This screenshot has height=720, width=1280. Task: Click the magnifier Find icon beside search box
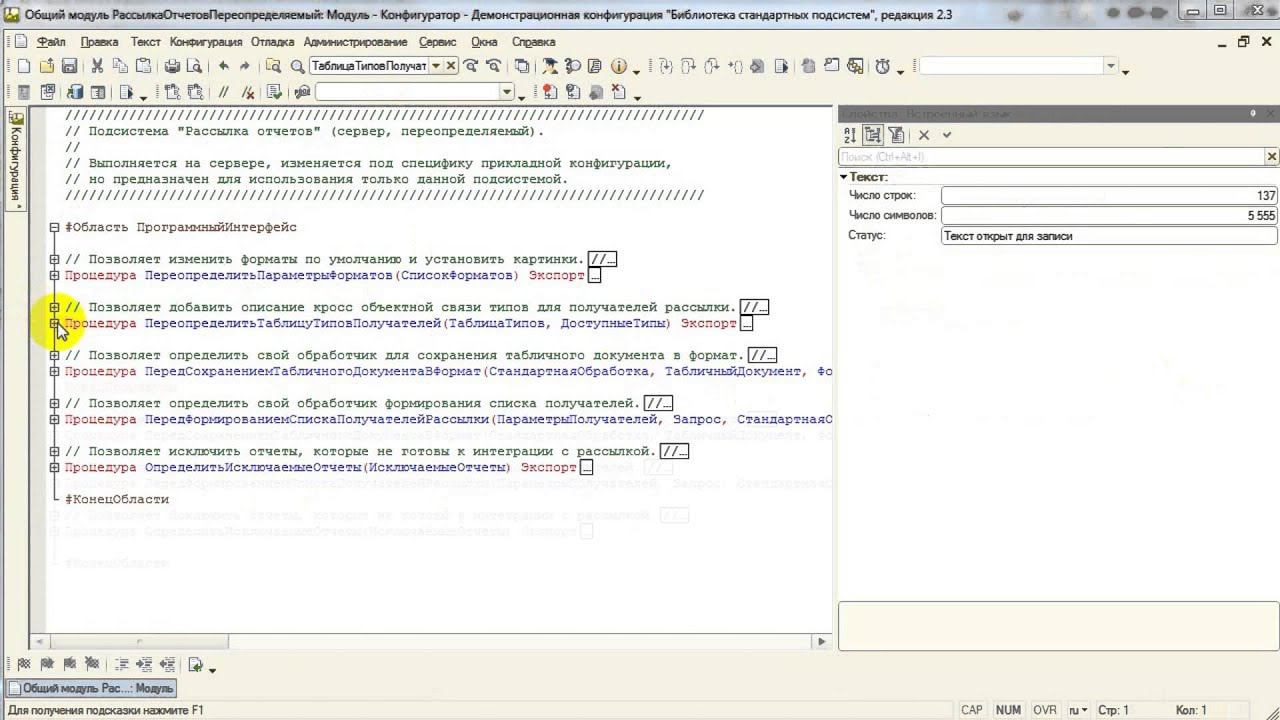point(297,66)
